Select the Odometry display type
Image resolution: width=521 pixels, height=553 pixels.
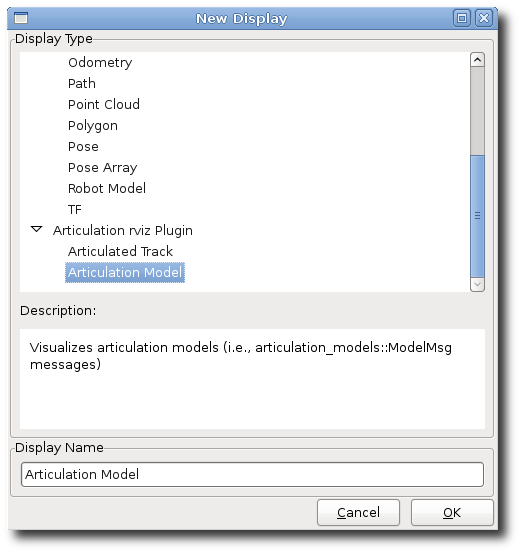click(100, 62)
